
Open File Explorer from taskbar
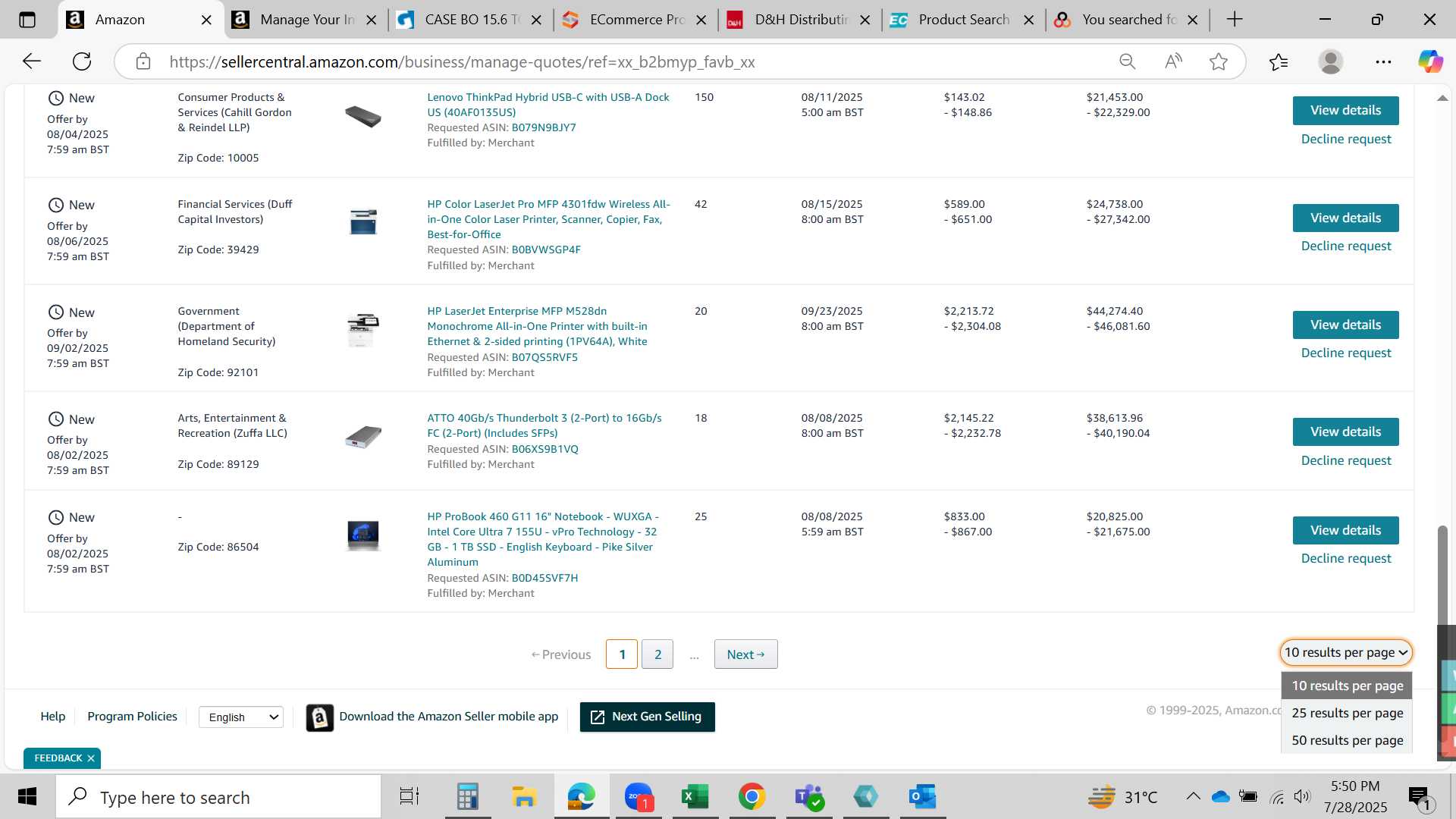point(524,797)
